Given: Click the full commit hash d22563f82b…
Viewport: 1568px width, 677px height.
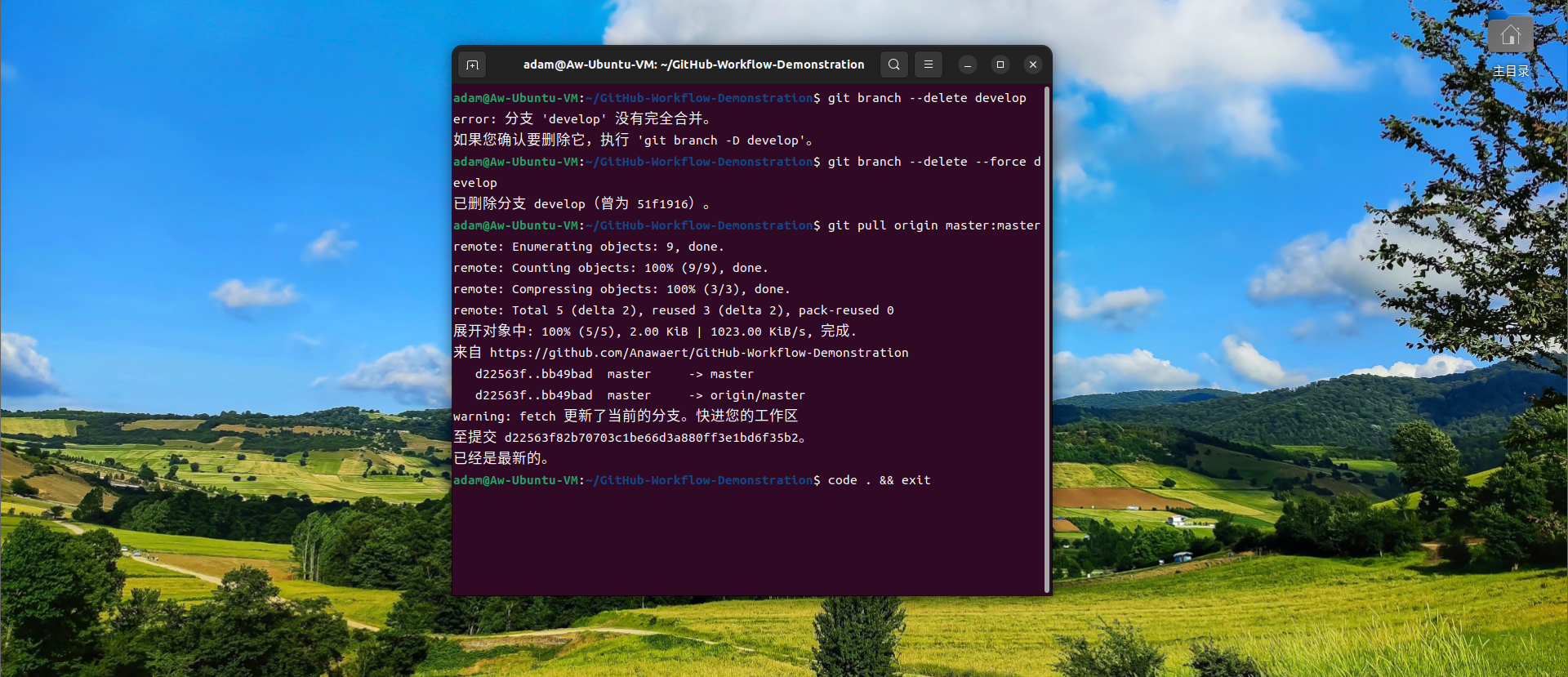Looking at the screenshot, I should (652, 438).
